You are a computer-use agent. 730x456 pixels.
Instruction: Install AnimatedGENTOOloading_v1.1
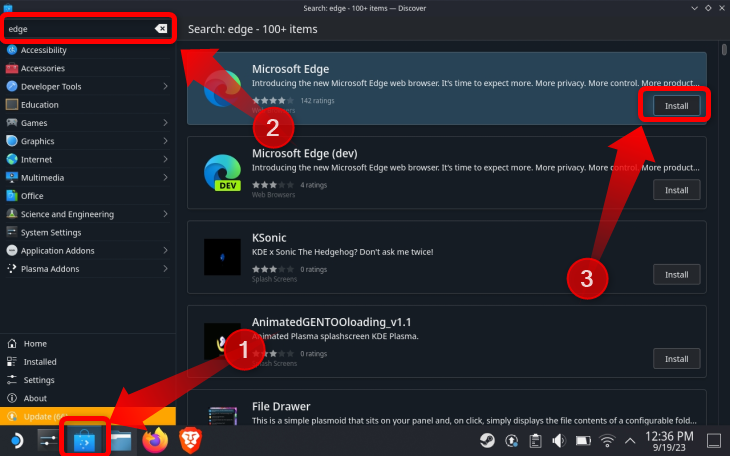coord(676,359)
